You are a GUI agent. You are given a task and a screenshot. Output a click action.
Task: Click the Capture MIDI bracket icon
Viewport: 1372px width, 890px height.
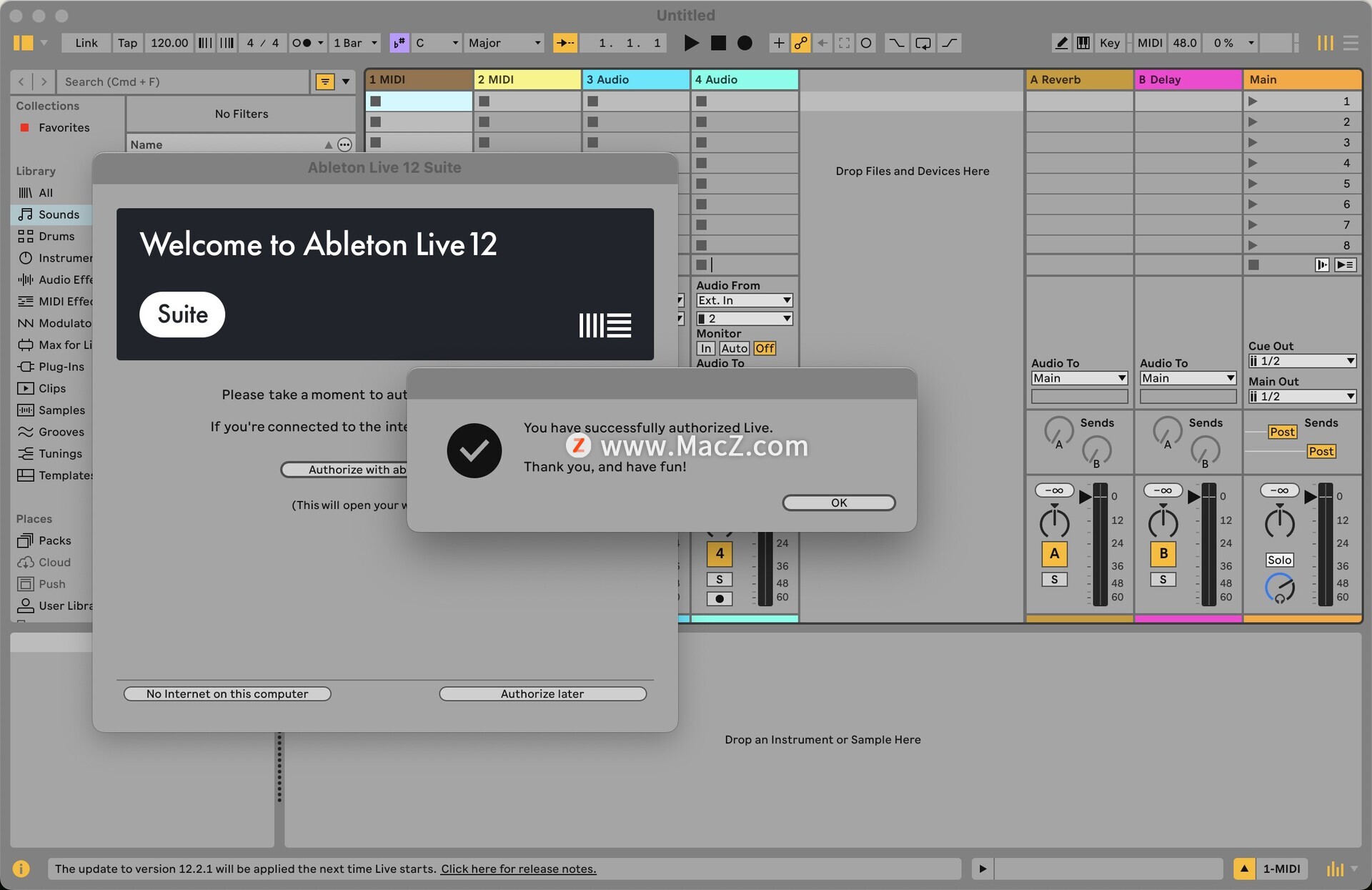(x=844, y=43)
